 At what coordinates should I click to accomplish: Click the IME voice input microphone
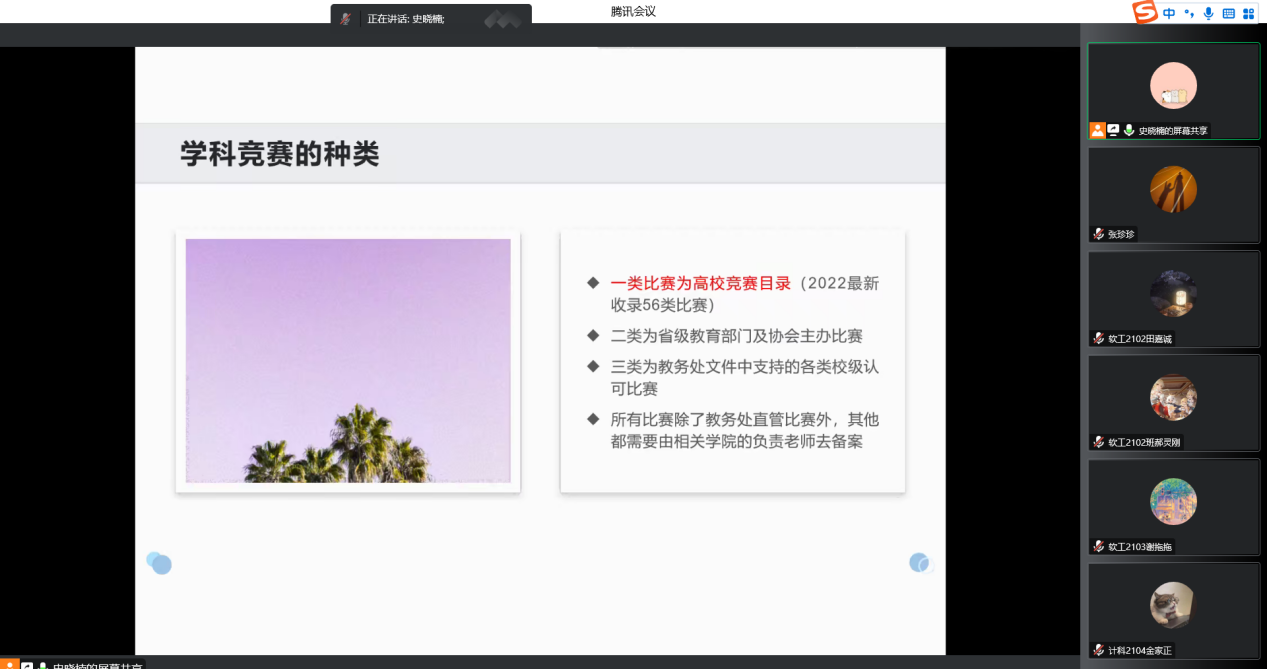[x=1208, y=13]
